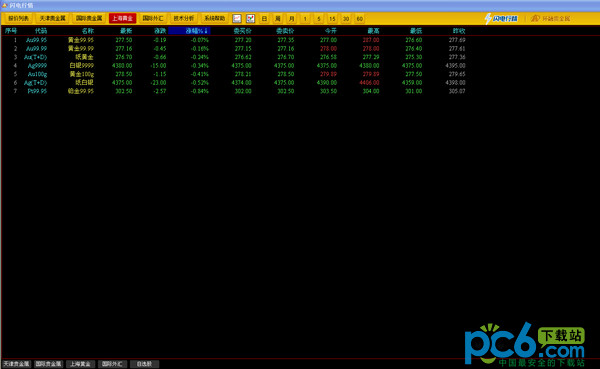Select the Au99.95 code cell
This screenshot has height=369, width=600.
point(36,40)
